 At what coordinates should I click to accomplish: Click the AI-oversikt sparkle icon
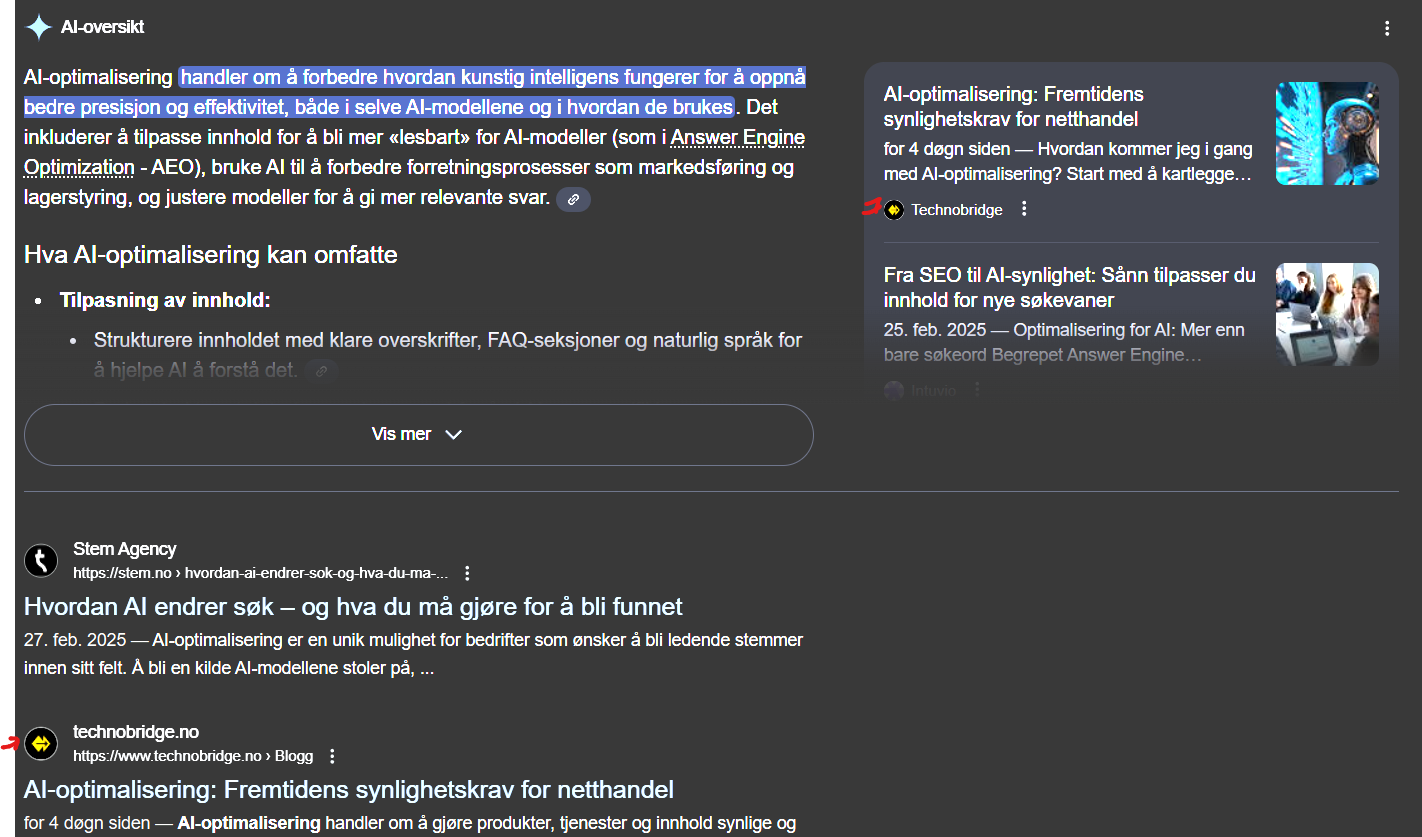coord(38,27)
